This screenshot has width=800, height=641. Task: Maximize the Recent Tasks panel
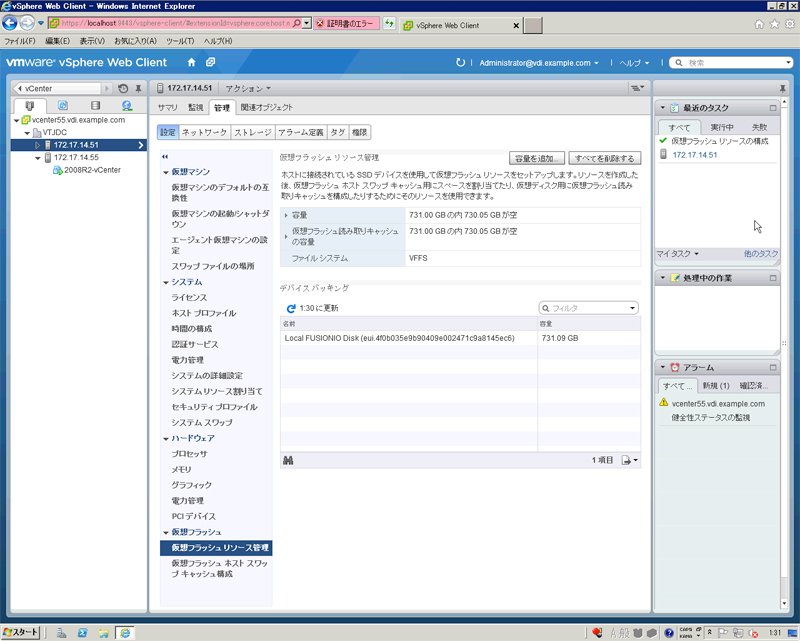773,108
